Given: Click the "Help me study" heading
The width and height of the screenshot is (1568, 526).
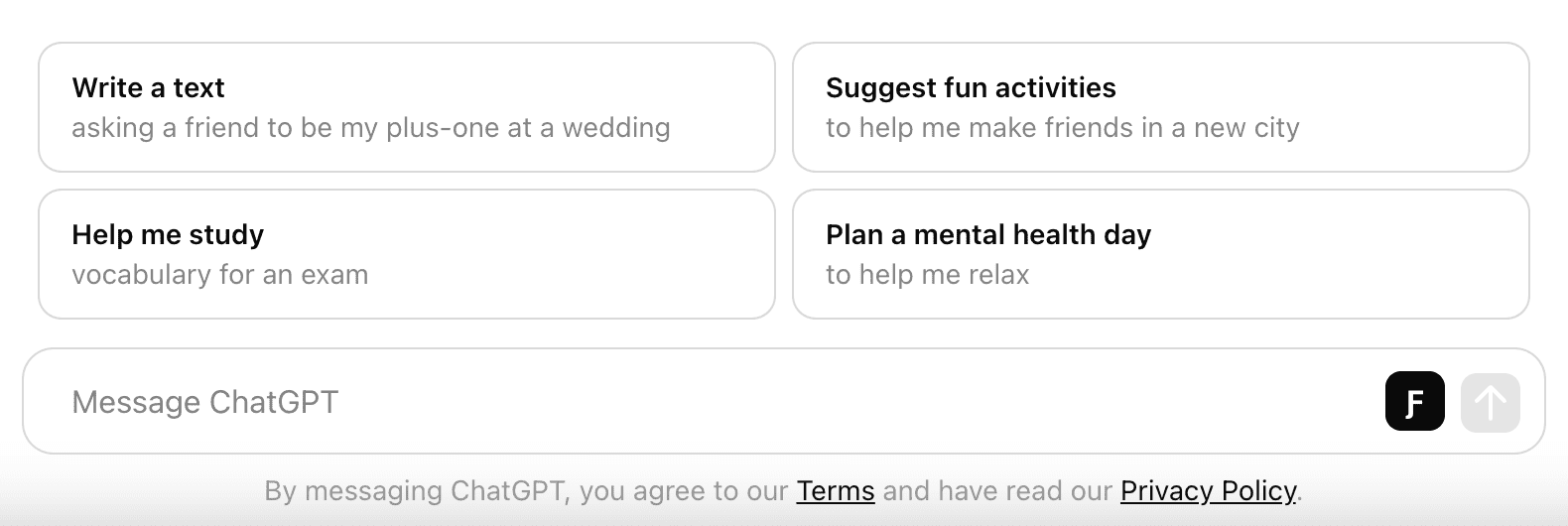Looking at the screenshot, I should click(168, 235).
